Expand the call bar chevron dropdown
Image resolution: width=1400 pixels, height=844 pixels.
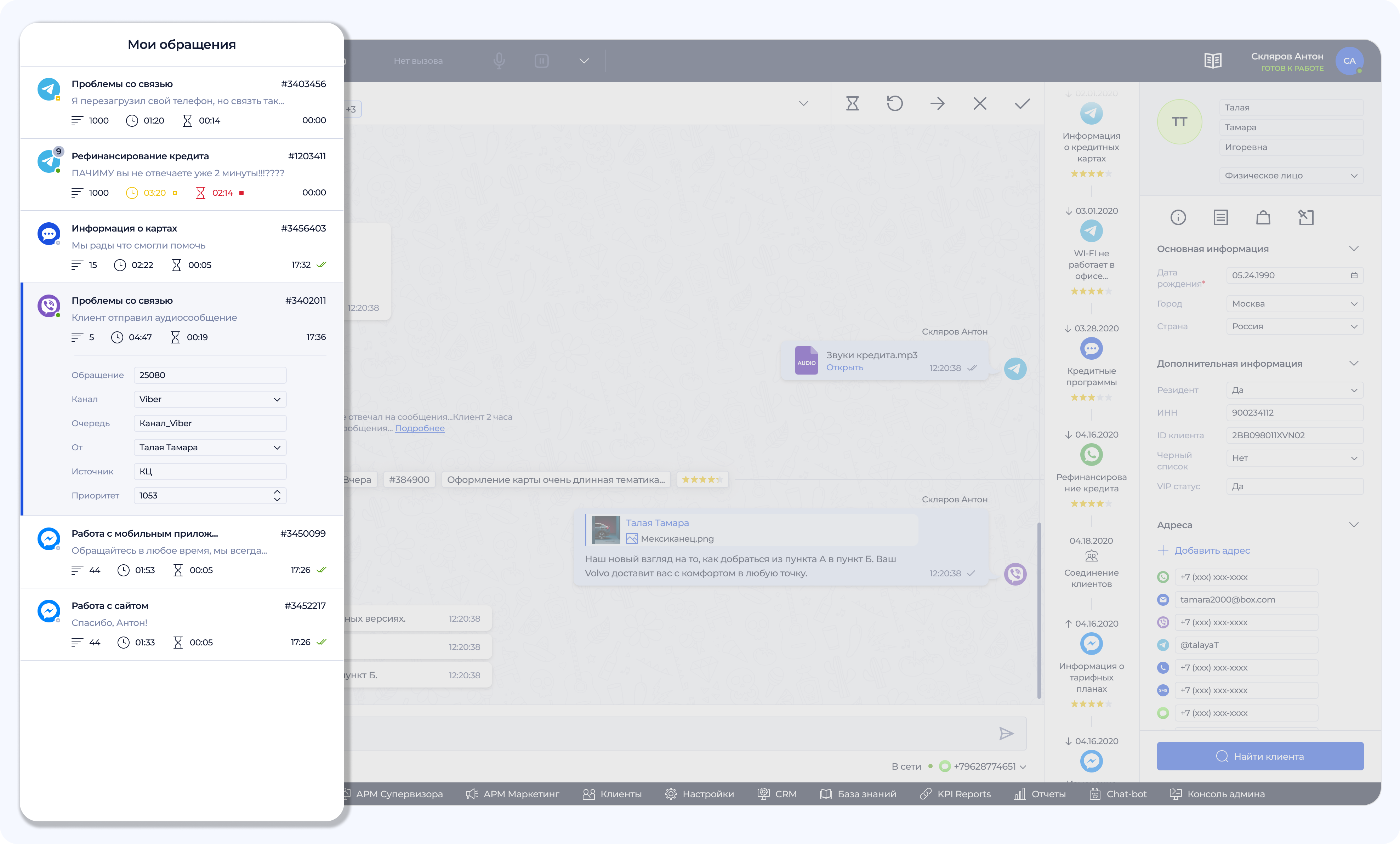pyautogui.click(x=584, y=61)
